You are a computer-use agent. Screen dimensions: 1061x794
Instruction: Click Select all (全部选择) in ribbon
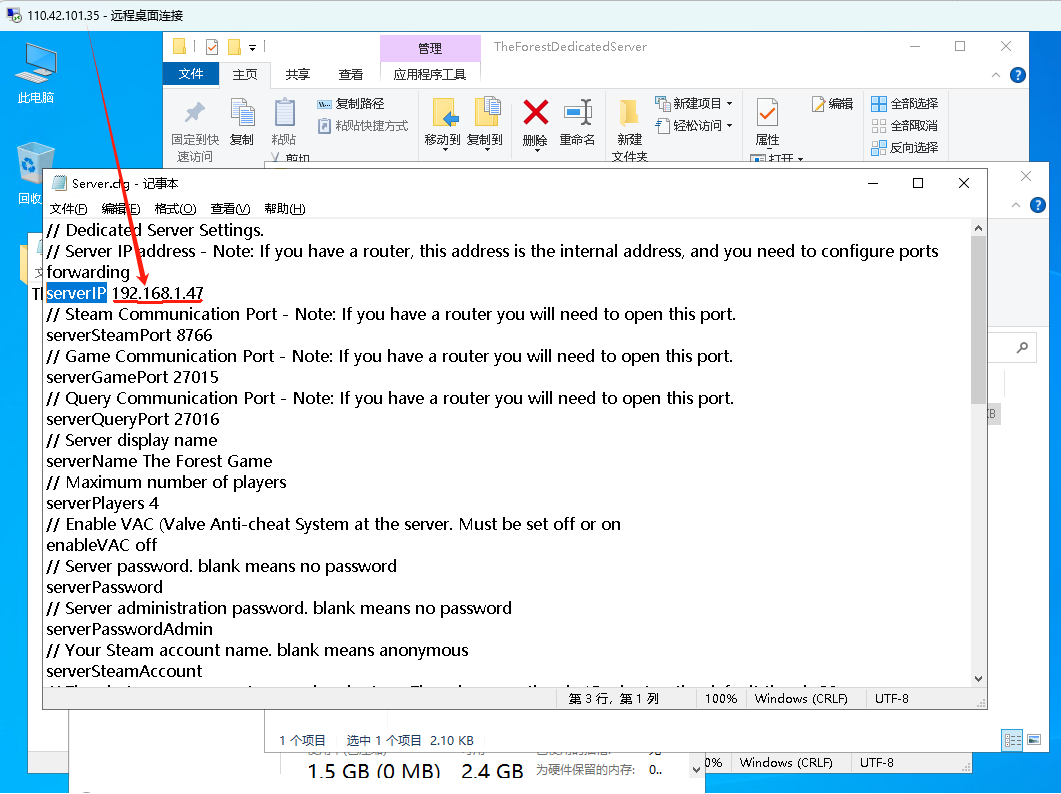point(905,104)
